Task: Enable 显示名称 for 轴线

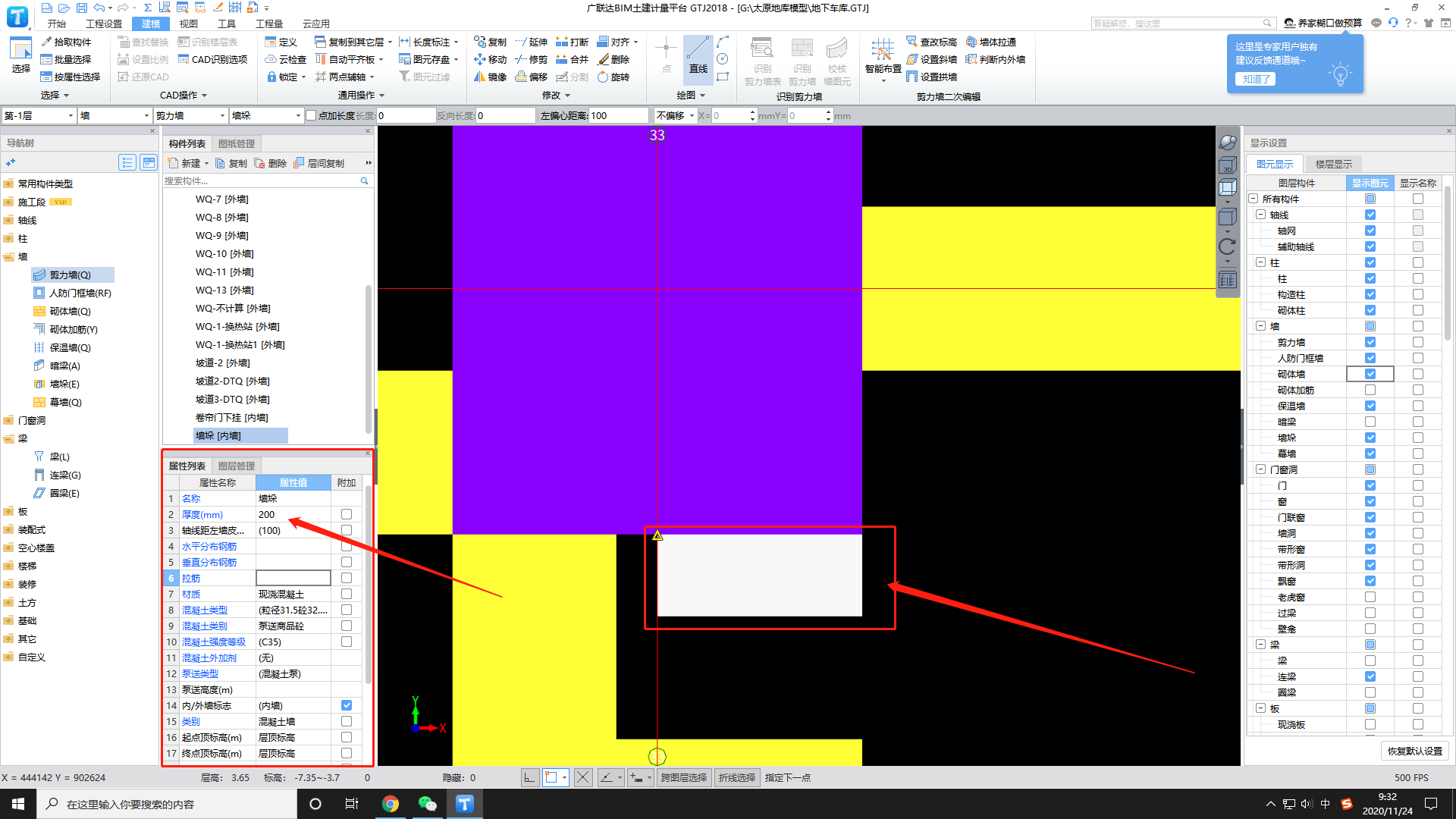Action: click(1418, 215)
